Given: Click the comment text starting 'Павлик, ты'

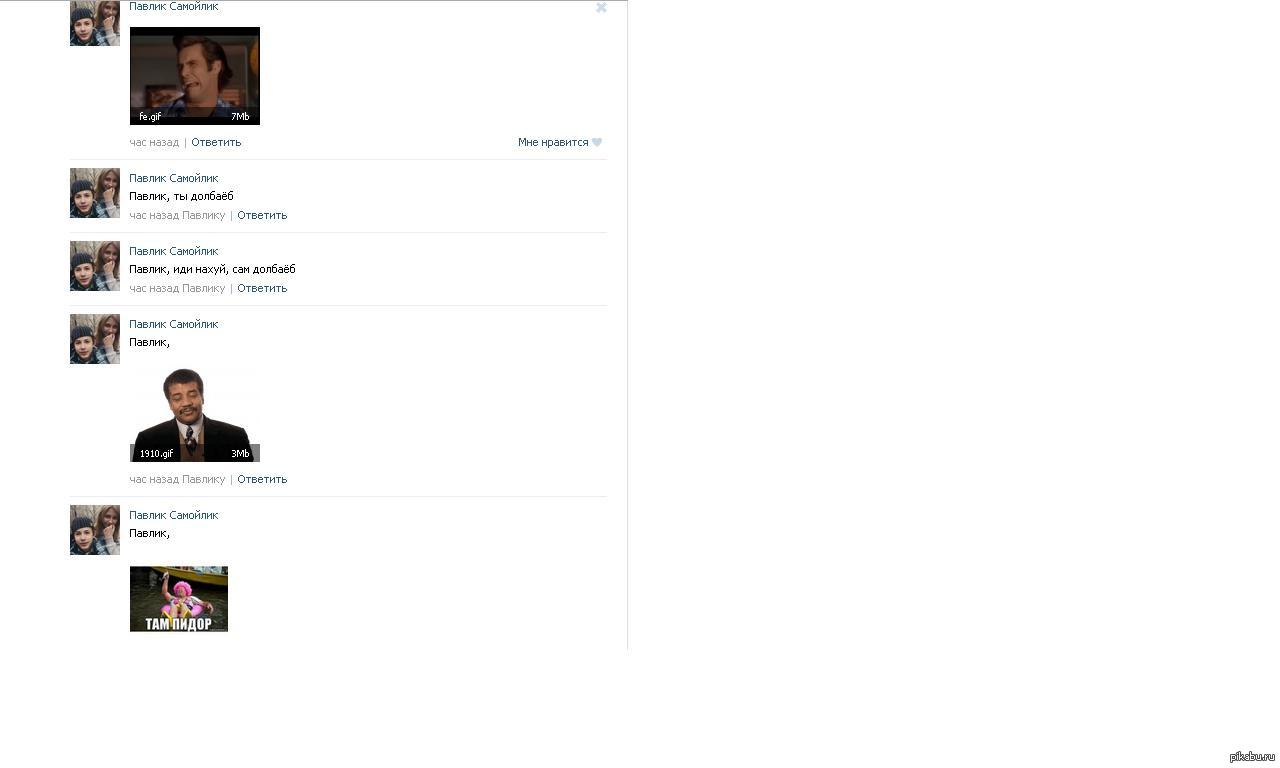Looking at the screenshot, I should pyautogui.click(x=181, y=196).
